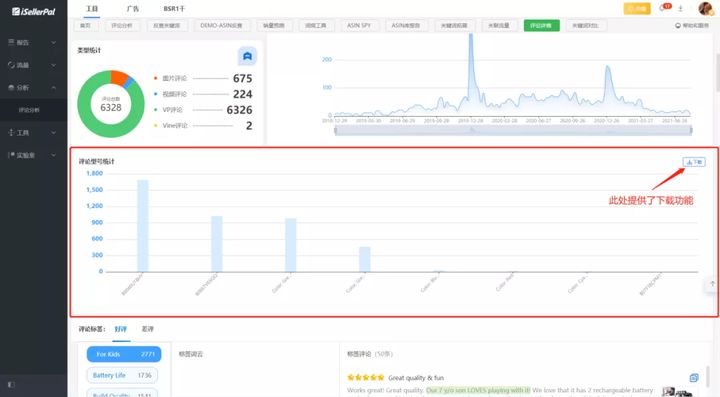Click the copy icon beside the review
Screen dimensions: 720x397
(694, 378)
